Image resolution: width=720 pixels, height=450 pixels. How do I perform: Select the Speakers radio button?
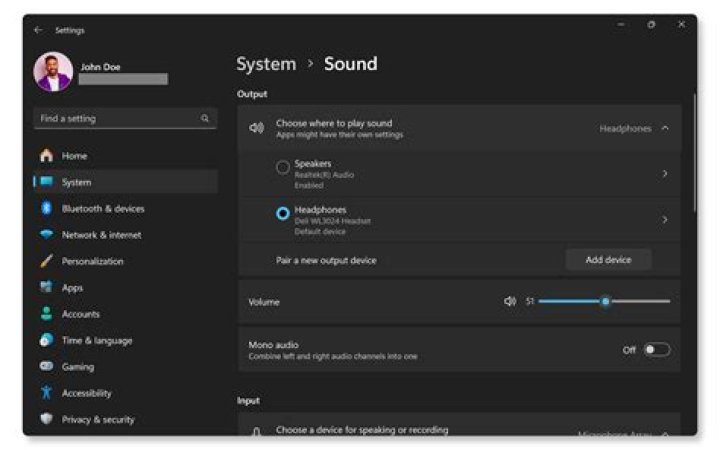(283, 168)
